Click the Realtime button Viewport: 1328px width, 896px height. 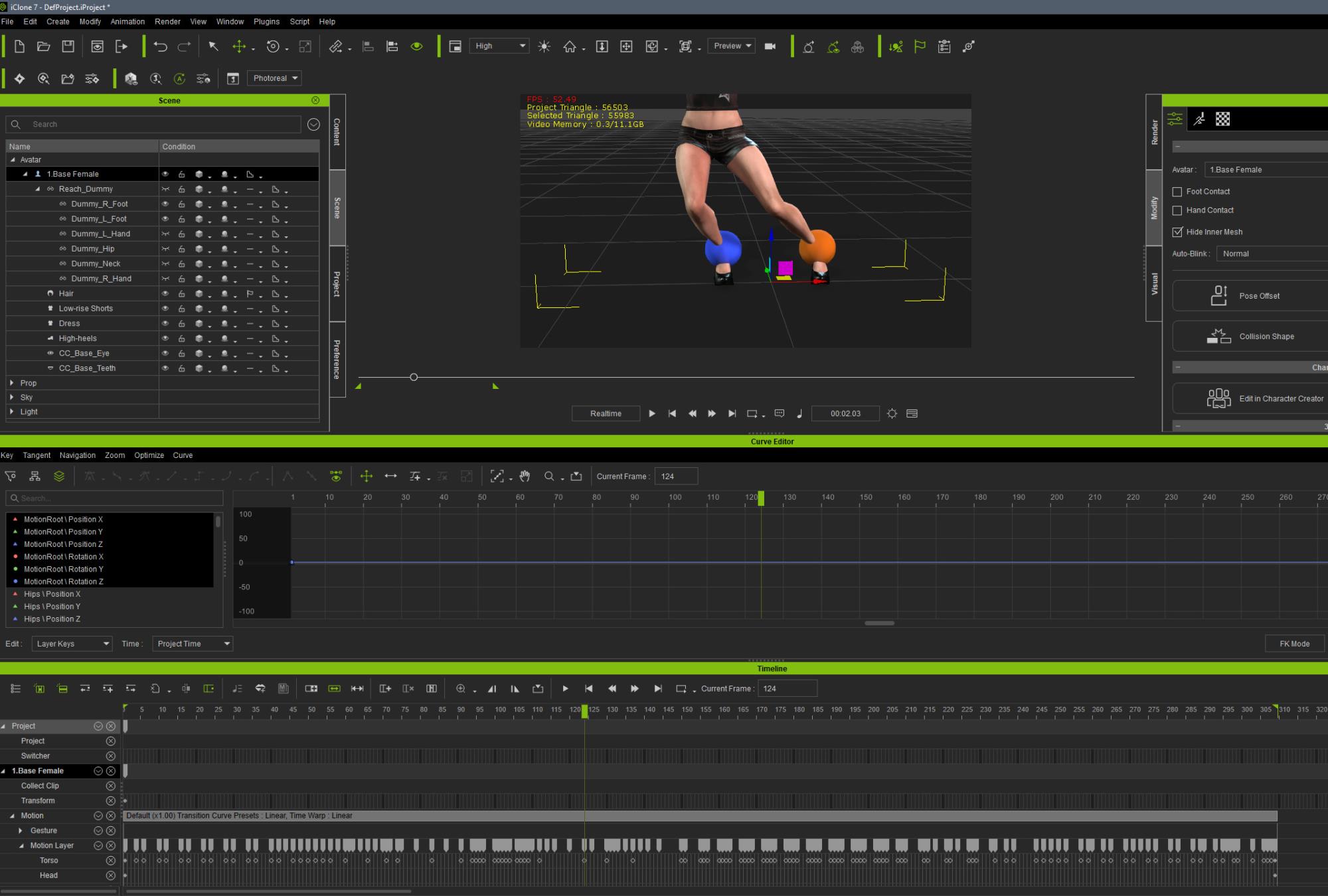click(x=606, y=413)
